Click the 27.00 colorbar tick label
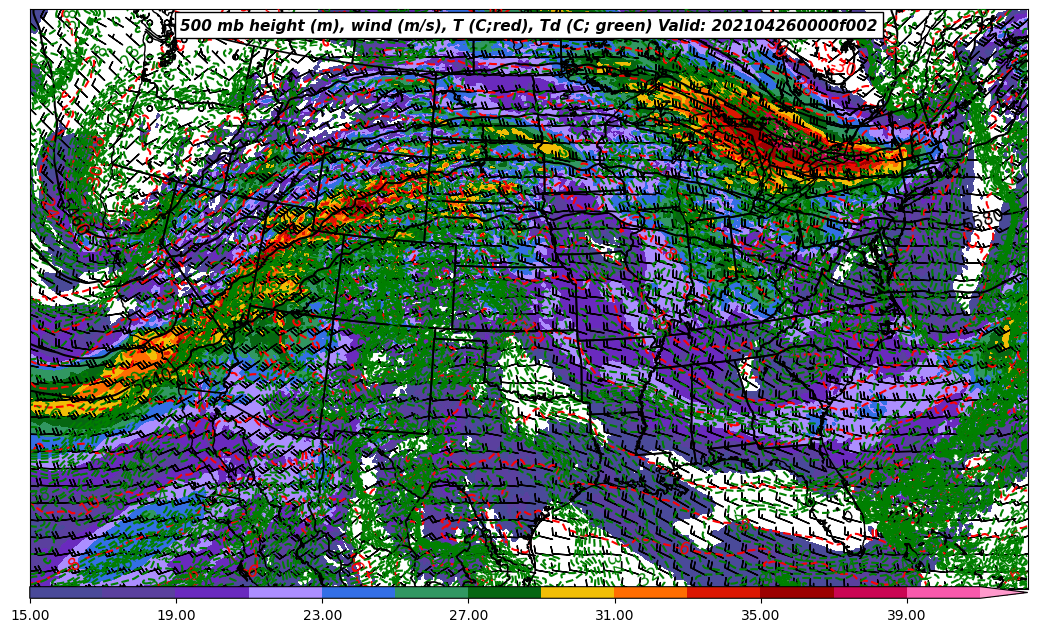 click(x=468, y=615)
